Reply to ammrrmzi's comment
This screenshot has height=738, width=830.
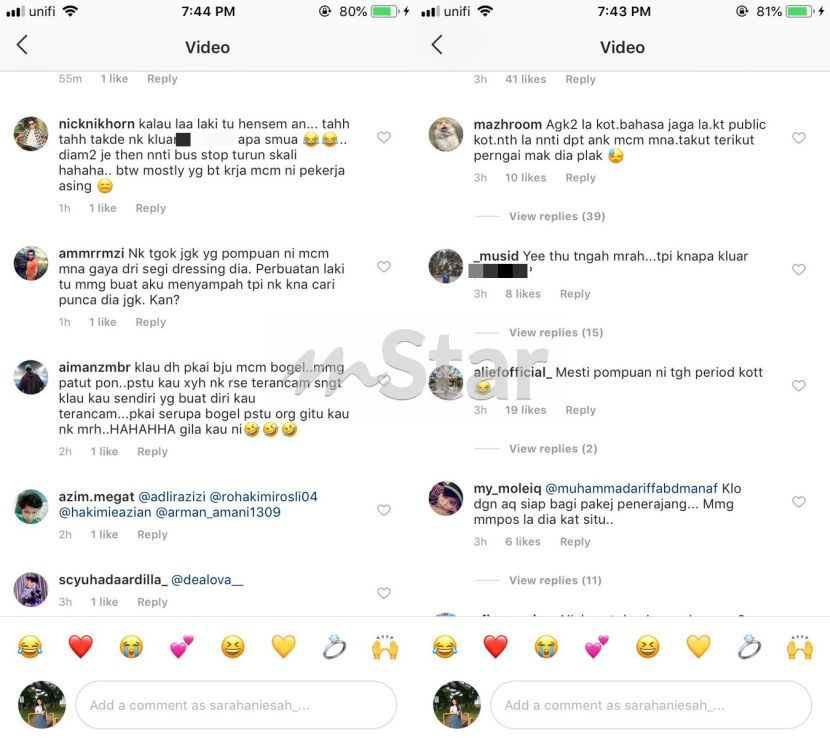(151, 322)
